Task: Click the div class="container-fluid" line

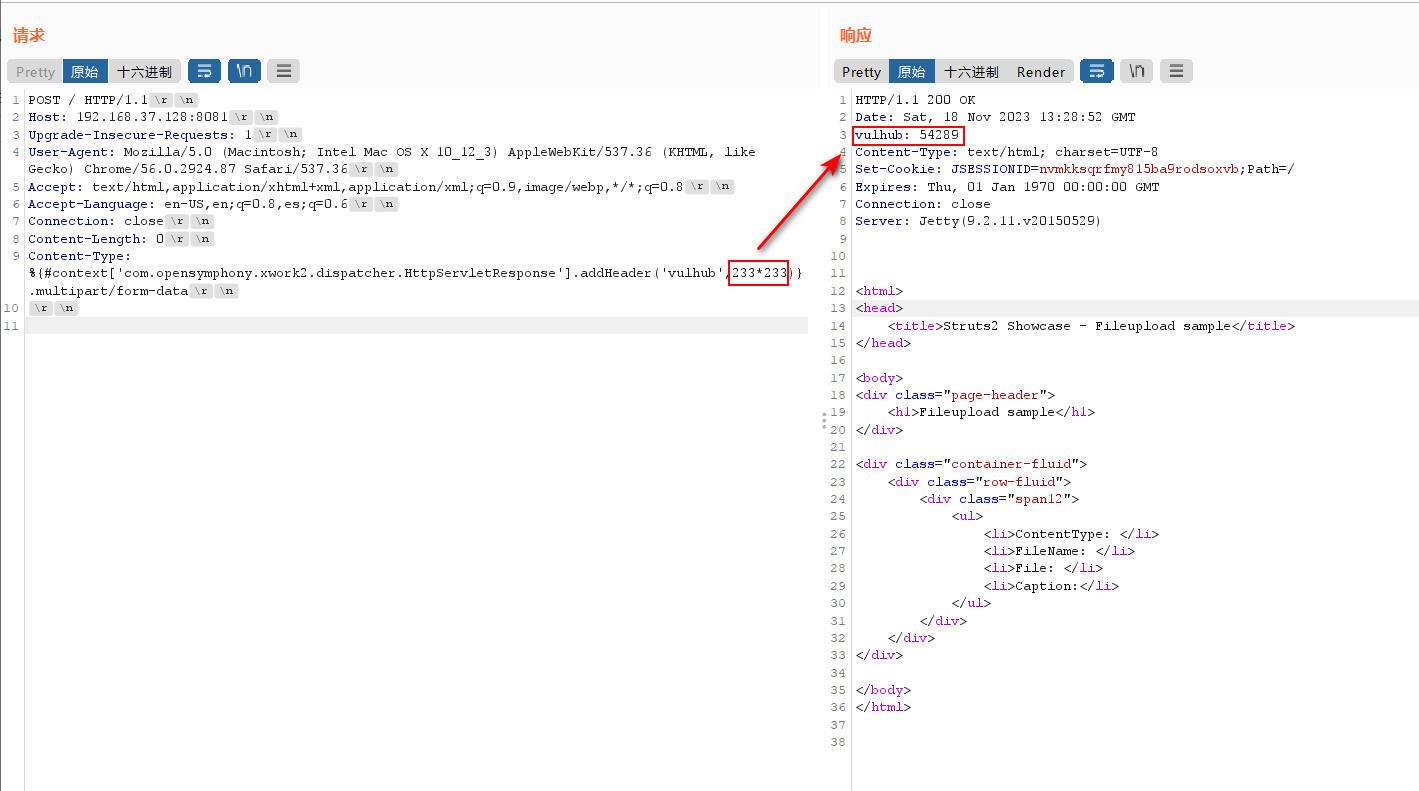Action: [971, 464]
